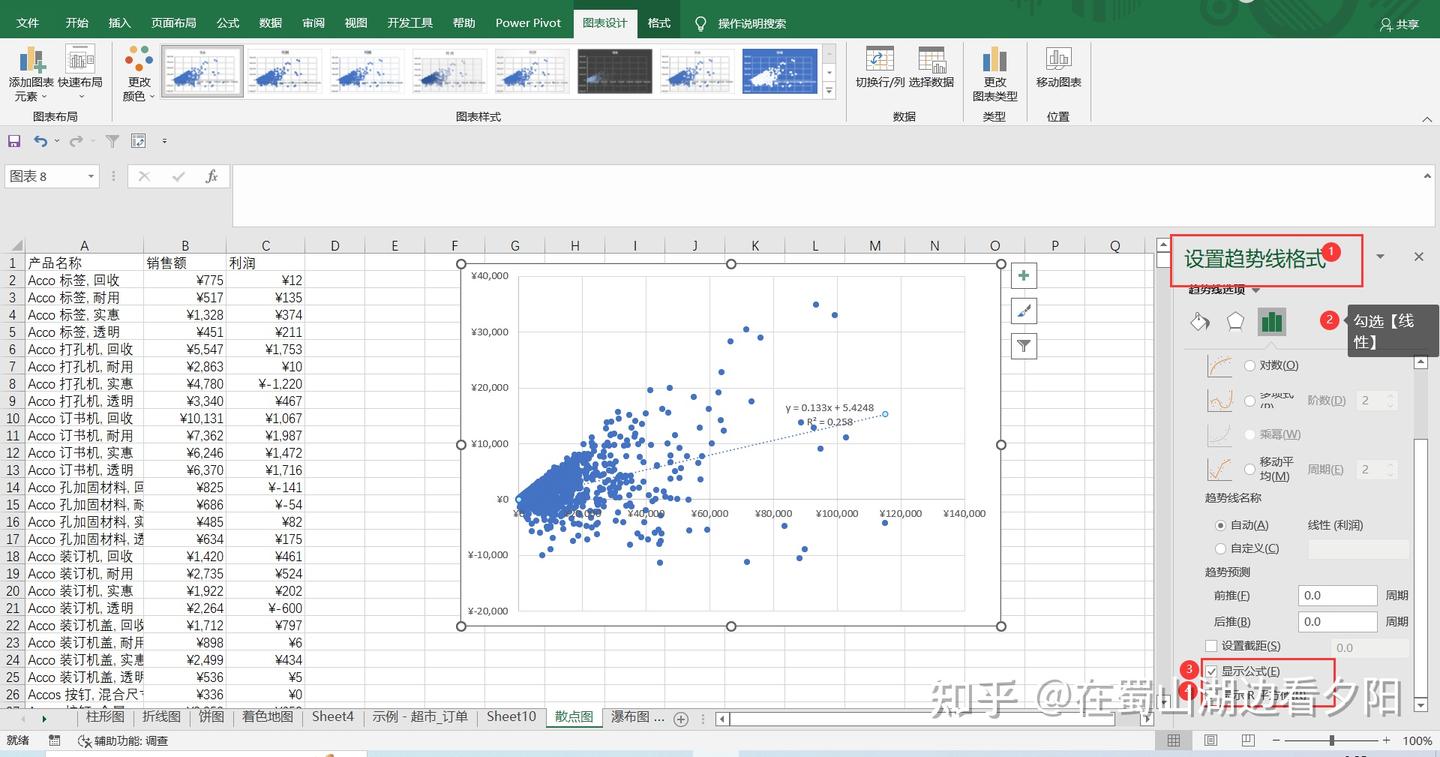Open the 趋势线选项 dropdown arrow in pane
Screen dimensions: 1440x757
tap(1256, 290)
